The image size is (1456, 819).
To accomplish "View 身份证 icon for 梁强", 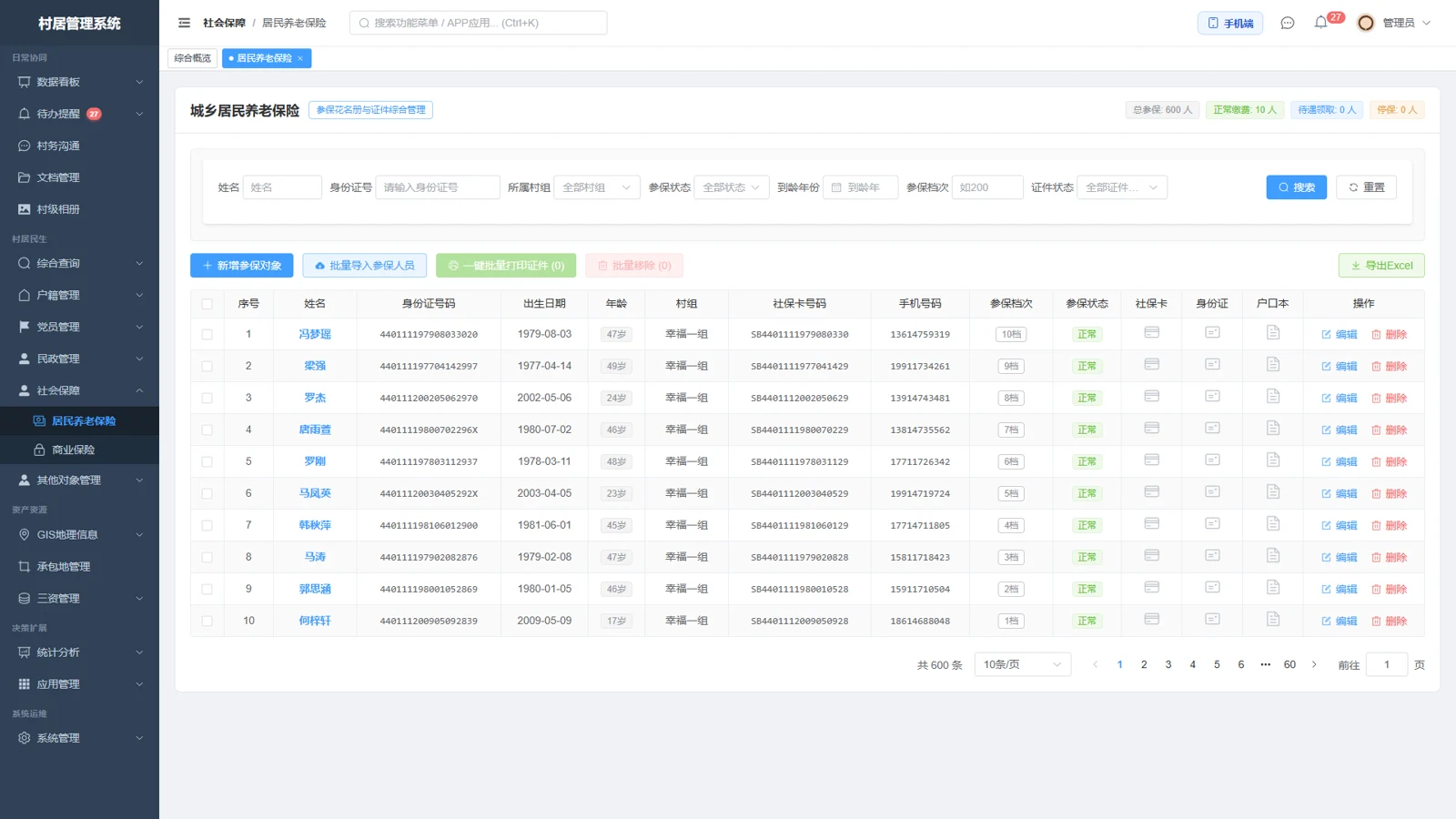I will pos(1212,365).
